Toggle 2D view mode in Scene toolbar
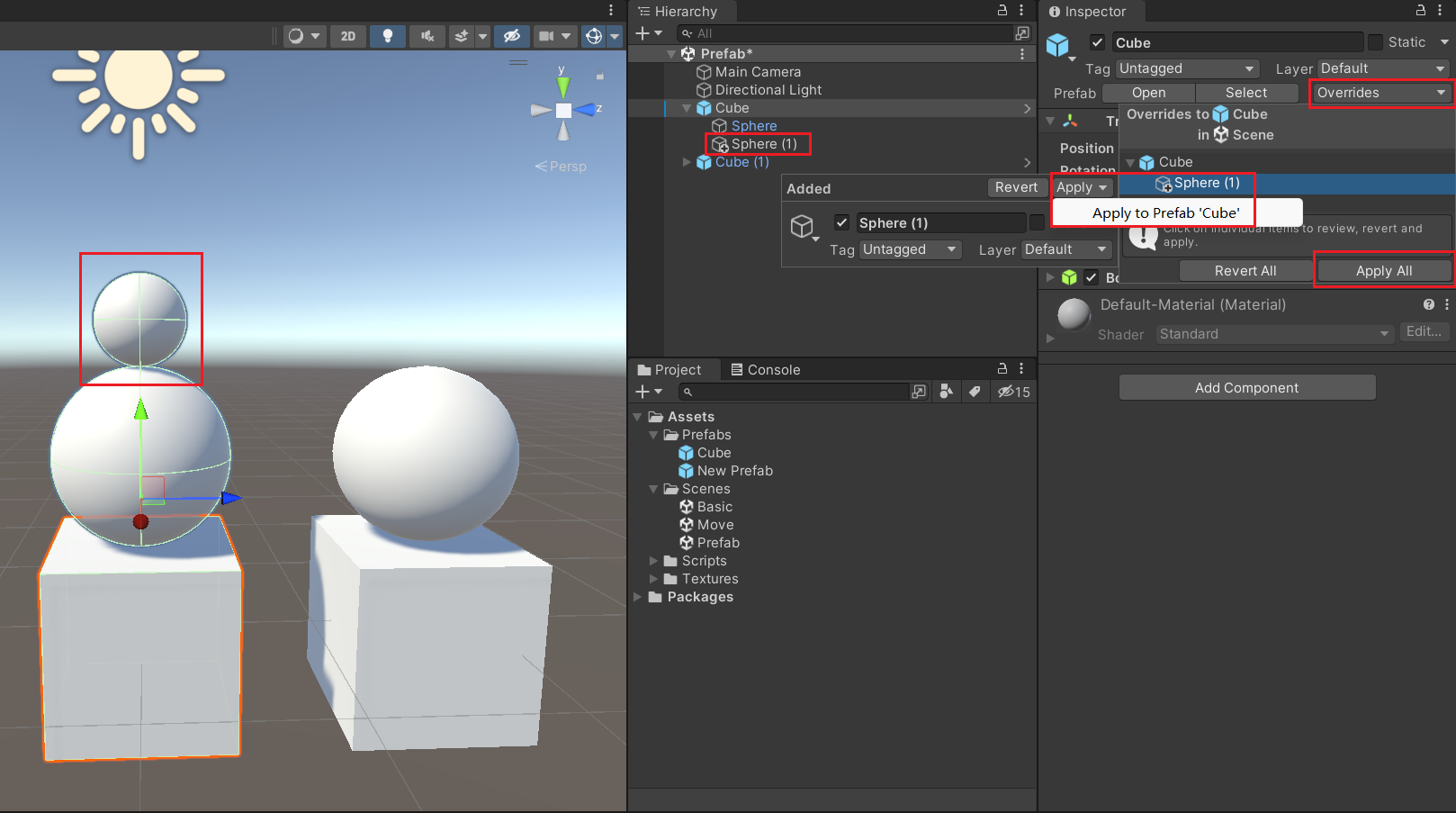1456x813 pixels. (348, 36)
